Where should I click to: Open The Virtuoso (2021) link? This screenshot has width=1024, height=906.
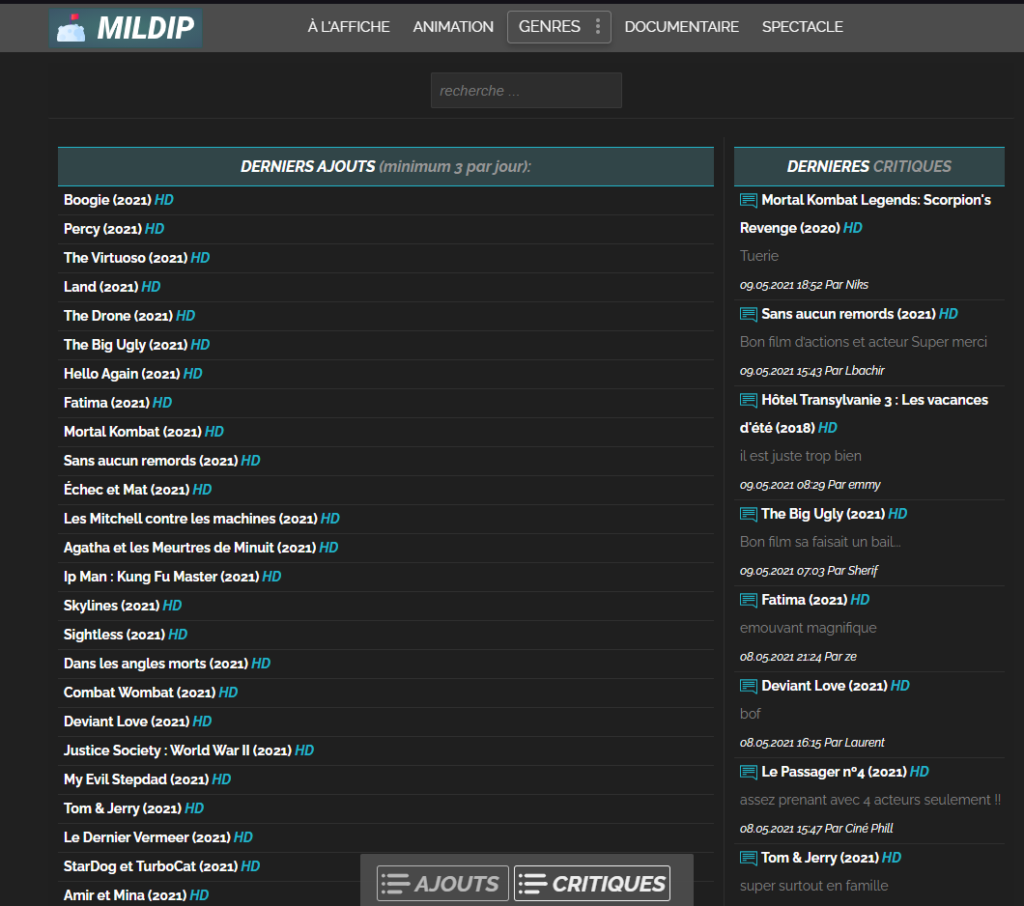[x=136, y=258]
